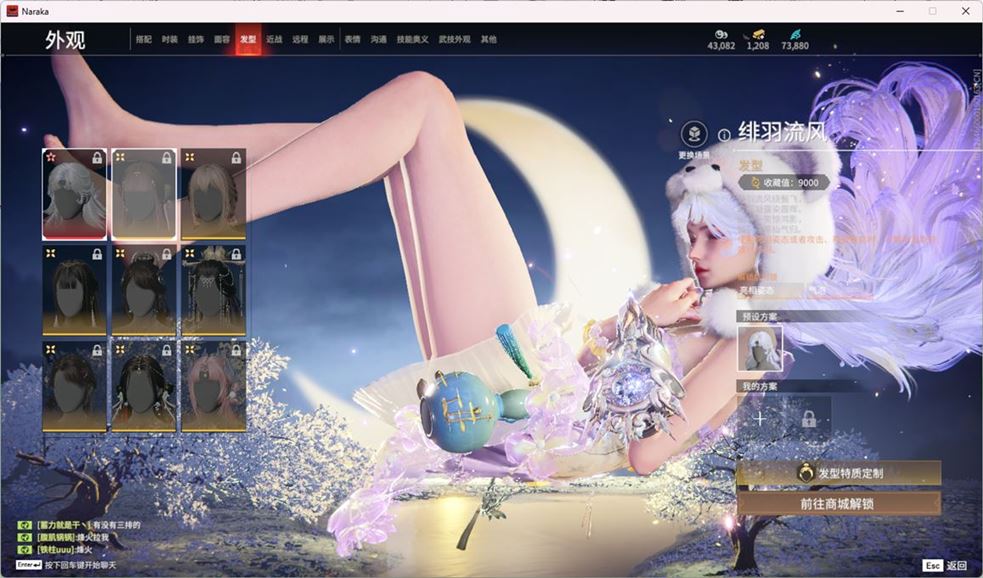Select the pink hairstyle card
Image resolution: width=983 pixels, height=578 pixels.
coord(214,387)
